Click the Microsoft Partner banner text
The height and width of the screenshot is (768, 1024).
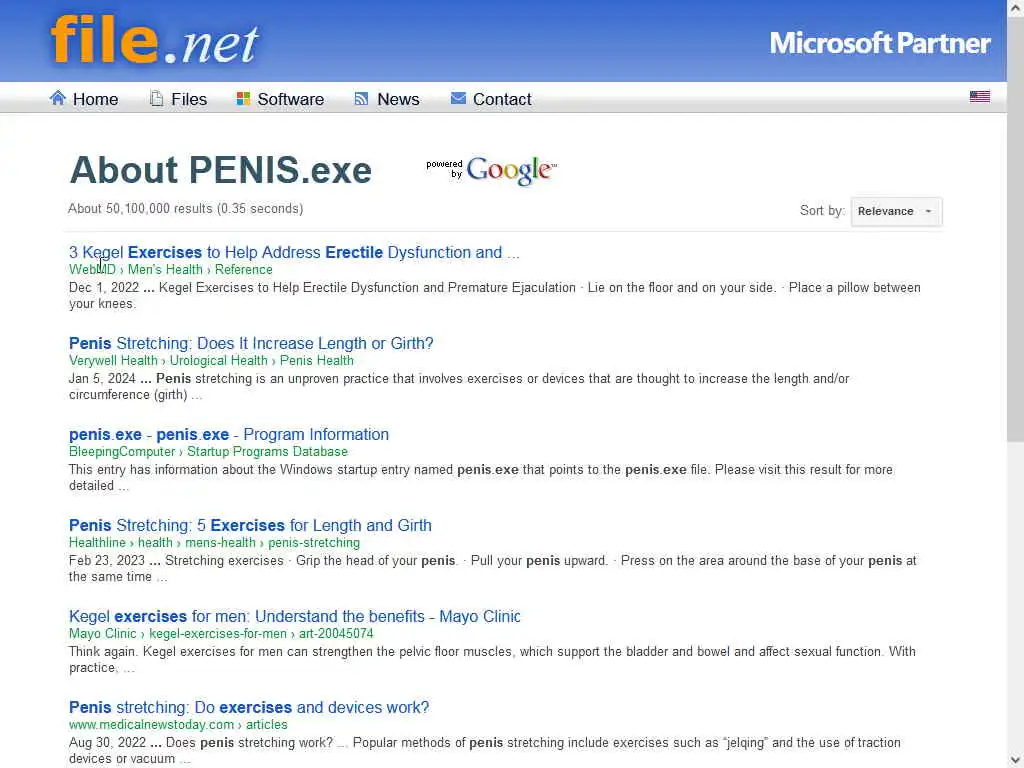[879, 43]
